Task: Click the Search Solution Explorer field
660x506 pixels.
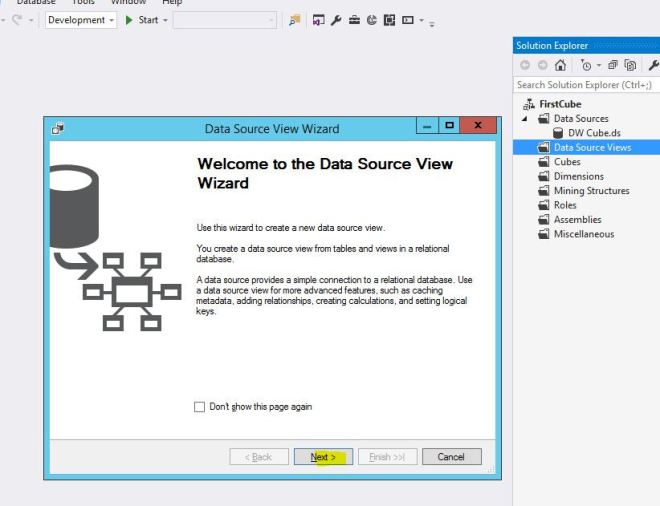Action: tap(585, 85)
